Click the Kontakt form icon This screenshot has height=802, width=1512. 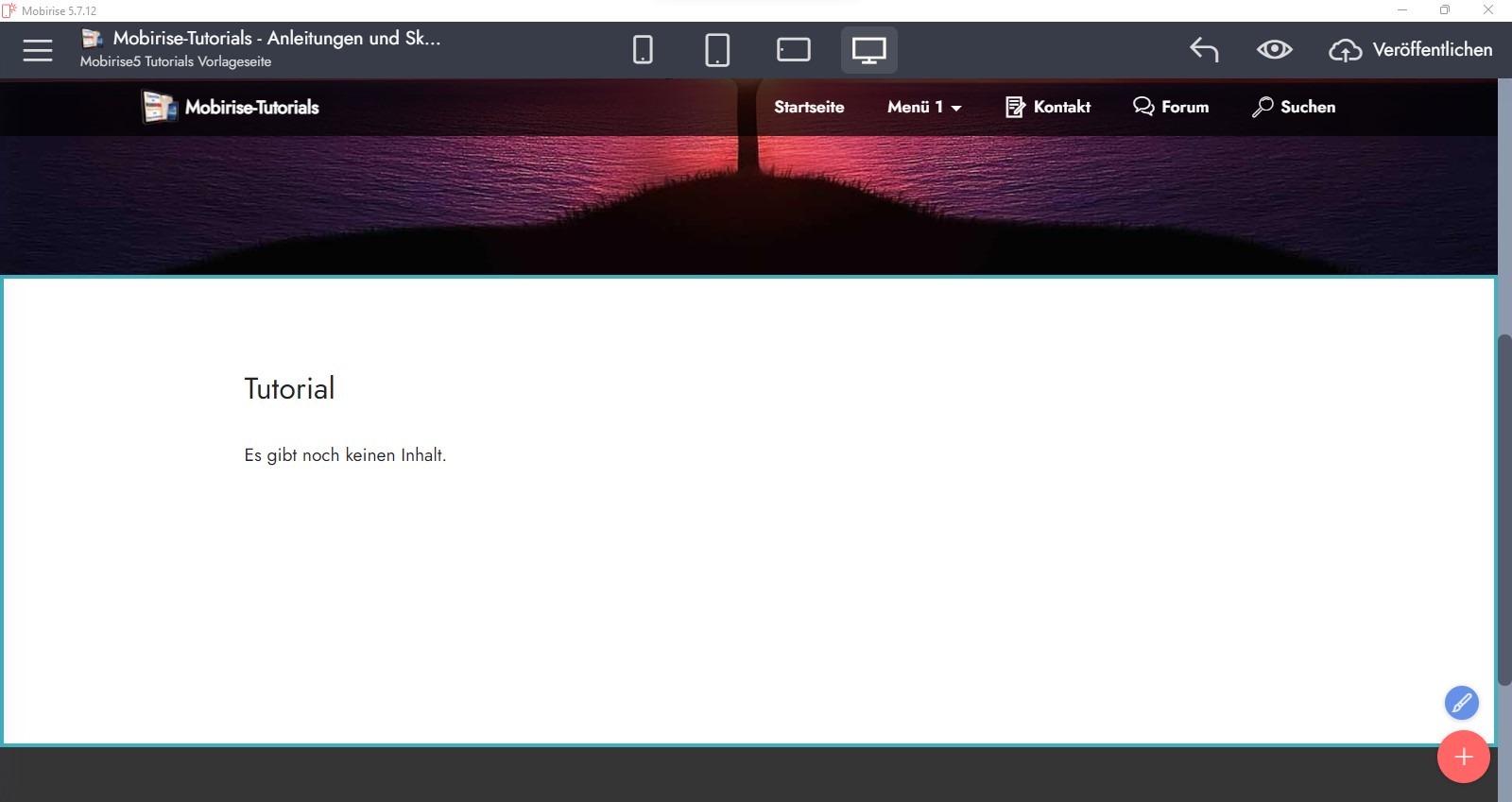coord(1015,107)
